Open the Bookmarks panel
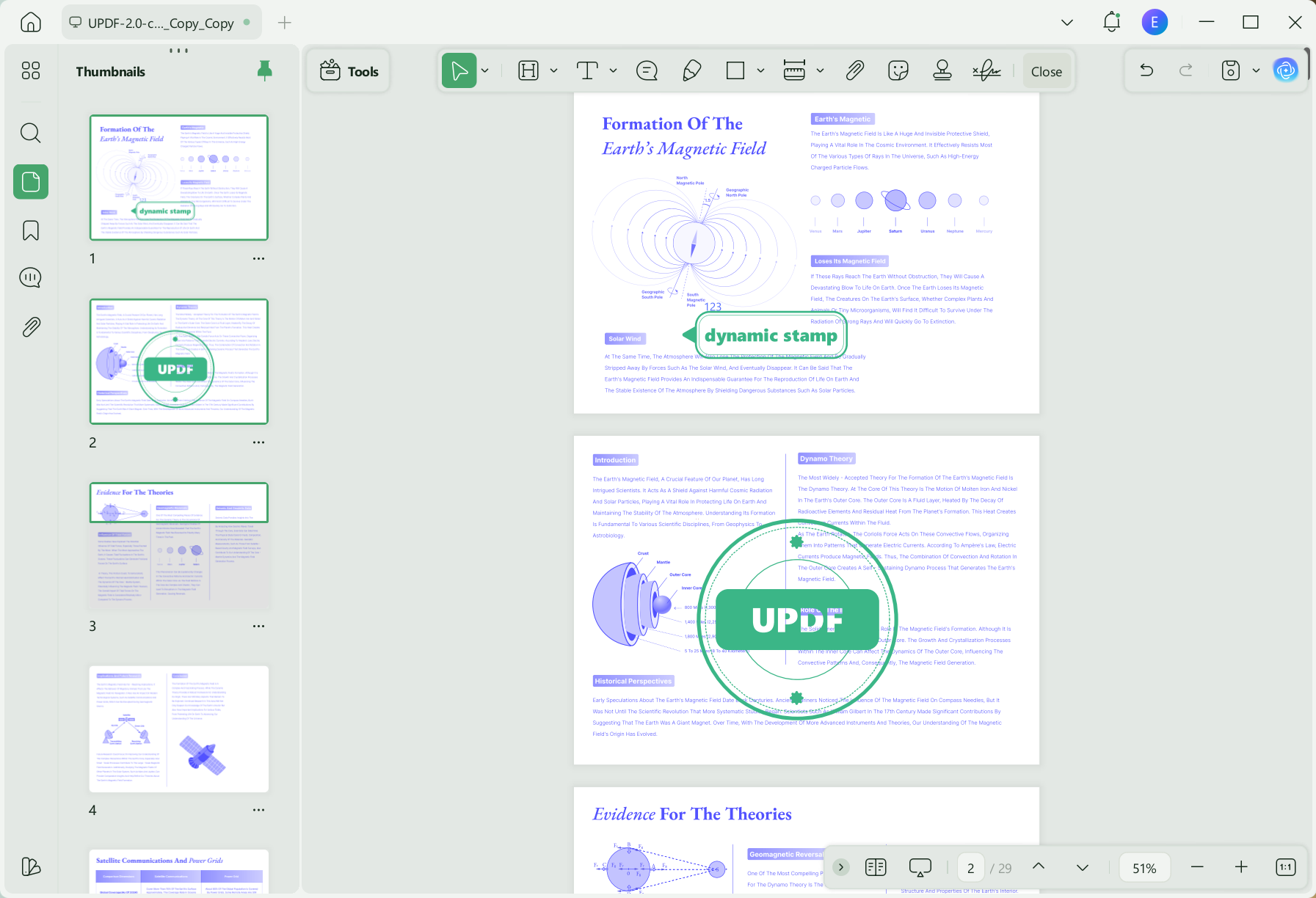The width and height of the screenshot is (1316, 898). coord(31,230)
